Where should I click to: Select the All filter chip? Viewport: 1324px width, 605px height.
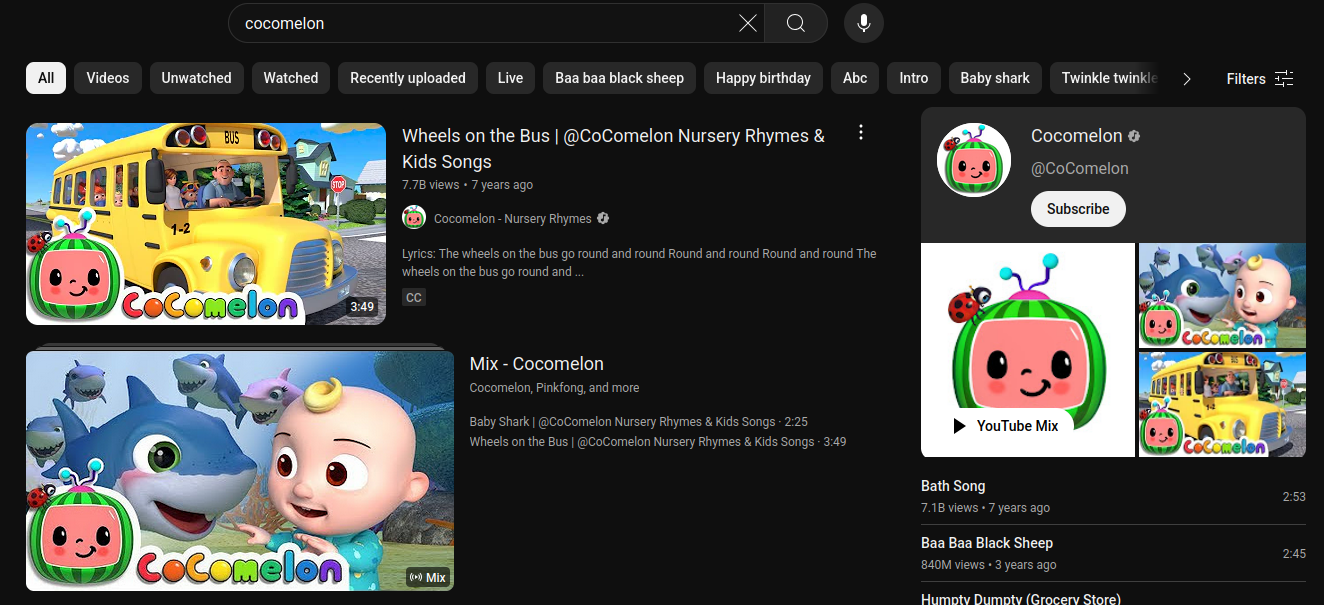point(46,78)
